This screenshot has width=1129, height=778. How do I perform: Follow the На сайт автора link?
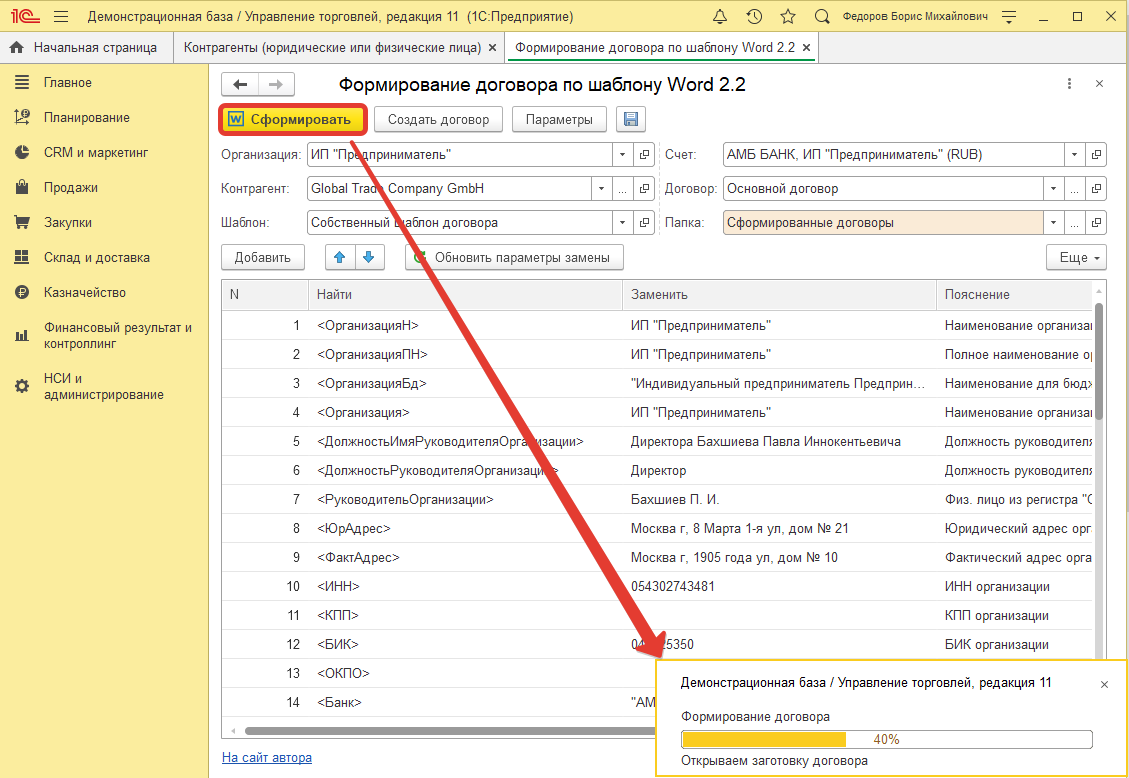click(266, 757)
